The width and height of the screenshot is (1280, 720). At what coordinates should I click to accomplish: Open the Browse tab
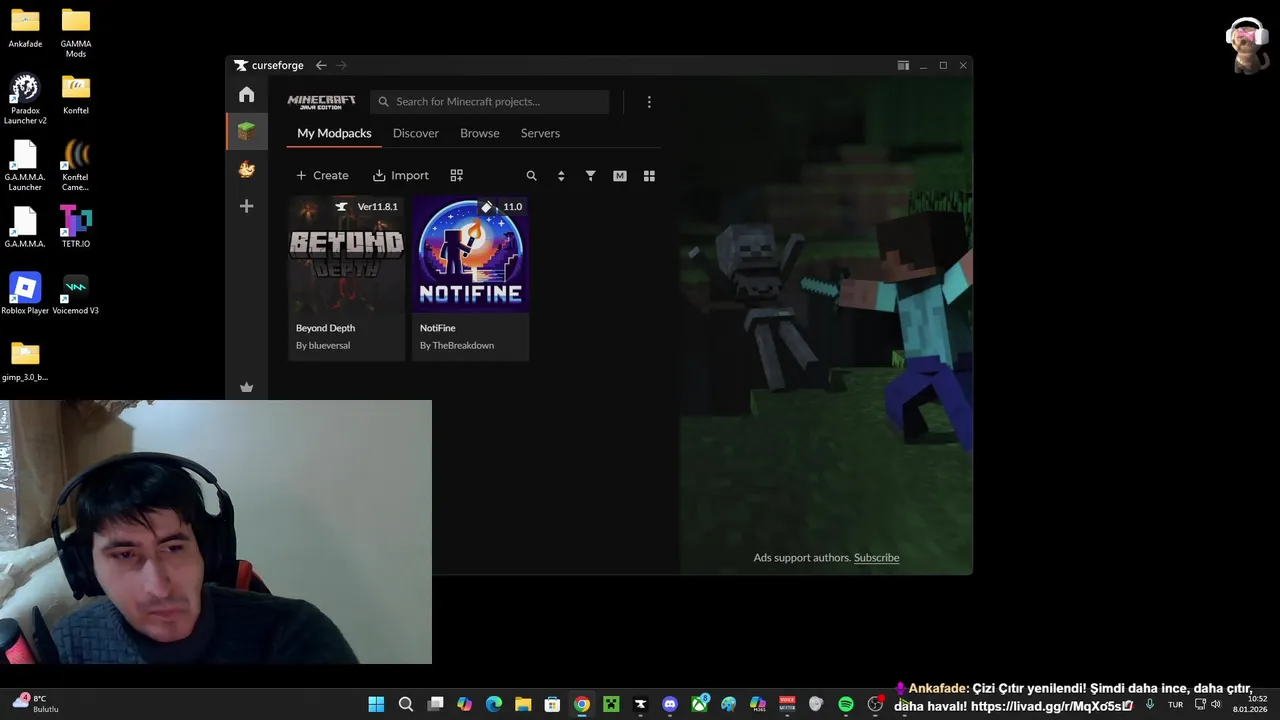point(480,133)
